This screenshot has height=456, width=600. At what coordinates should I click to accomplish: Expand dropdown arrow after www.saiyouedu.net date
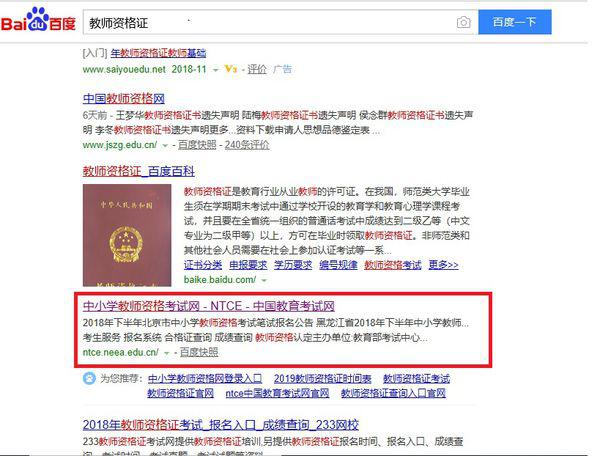coord(216,70)
